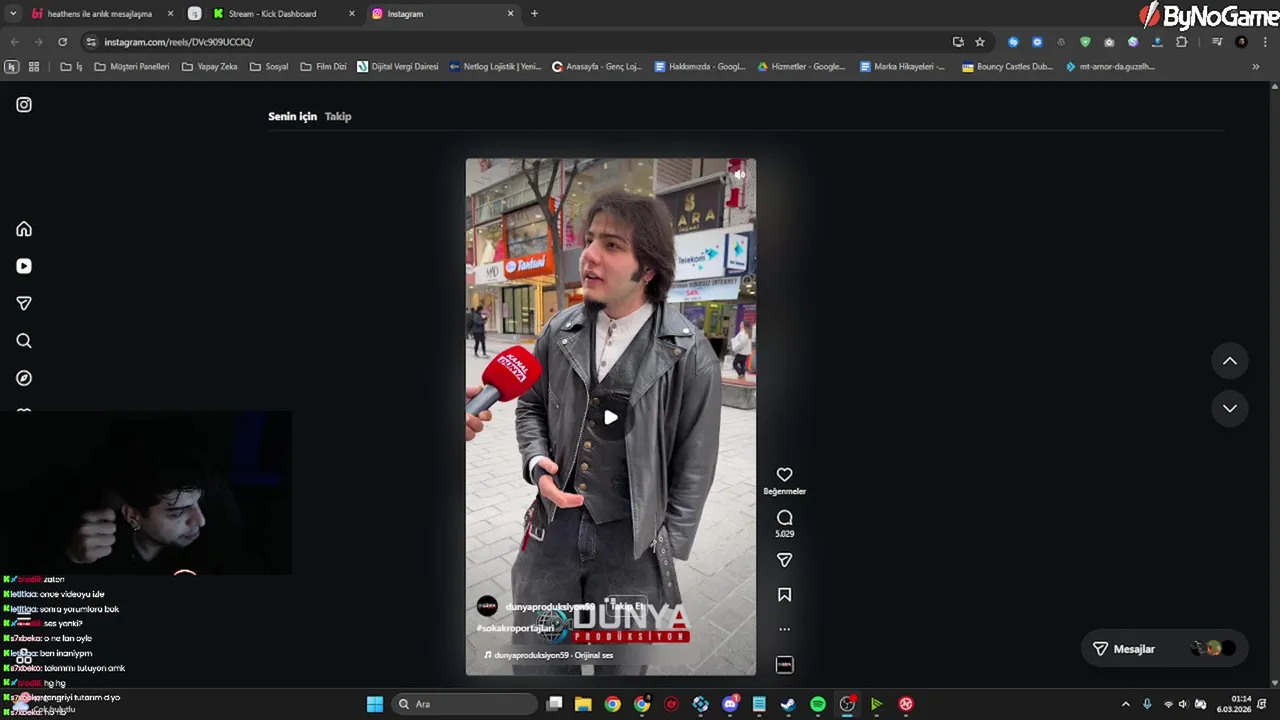Go to the Instagram Home feed icon
Viewport: 1280px width, 720px height.
coord(24,229)
